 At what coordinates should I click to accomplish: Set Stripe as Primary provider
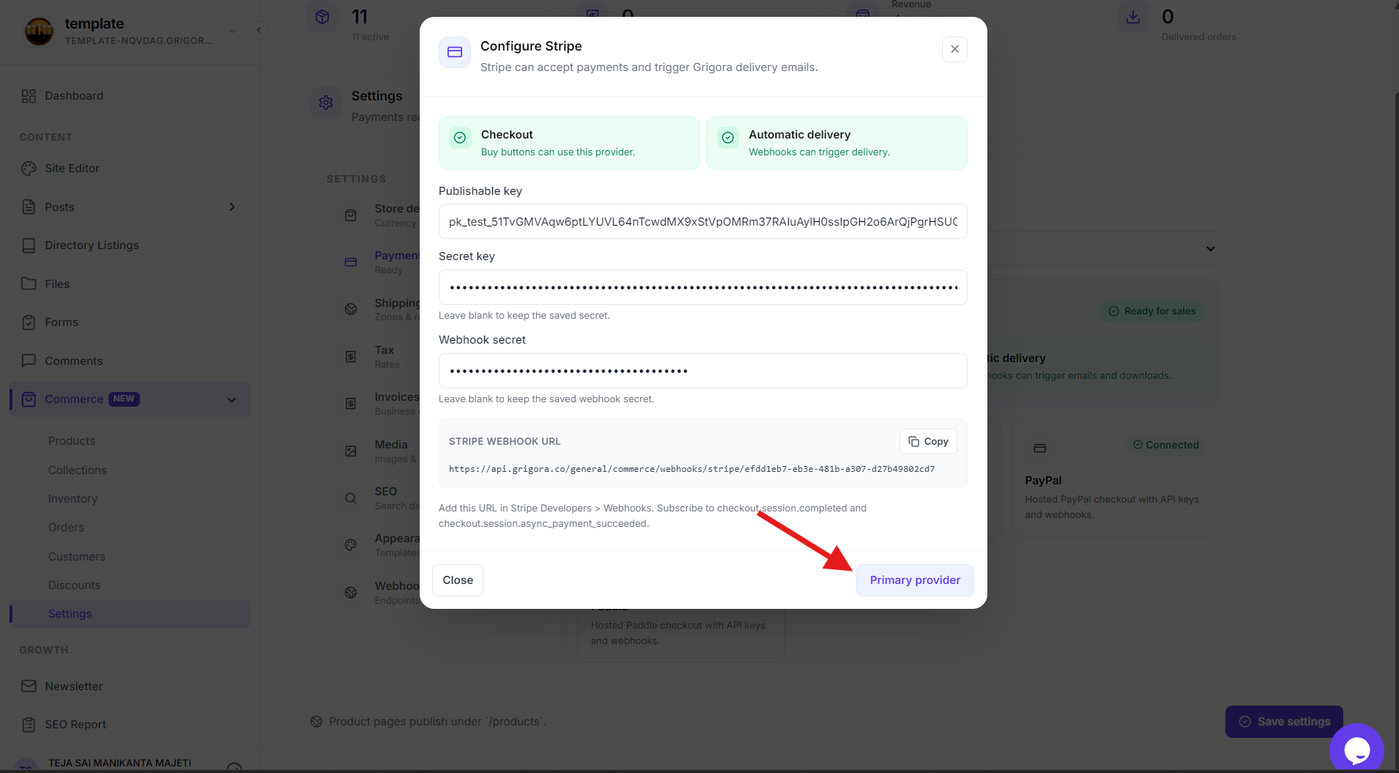coord(914,580)
